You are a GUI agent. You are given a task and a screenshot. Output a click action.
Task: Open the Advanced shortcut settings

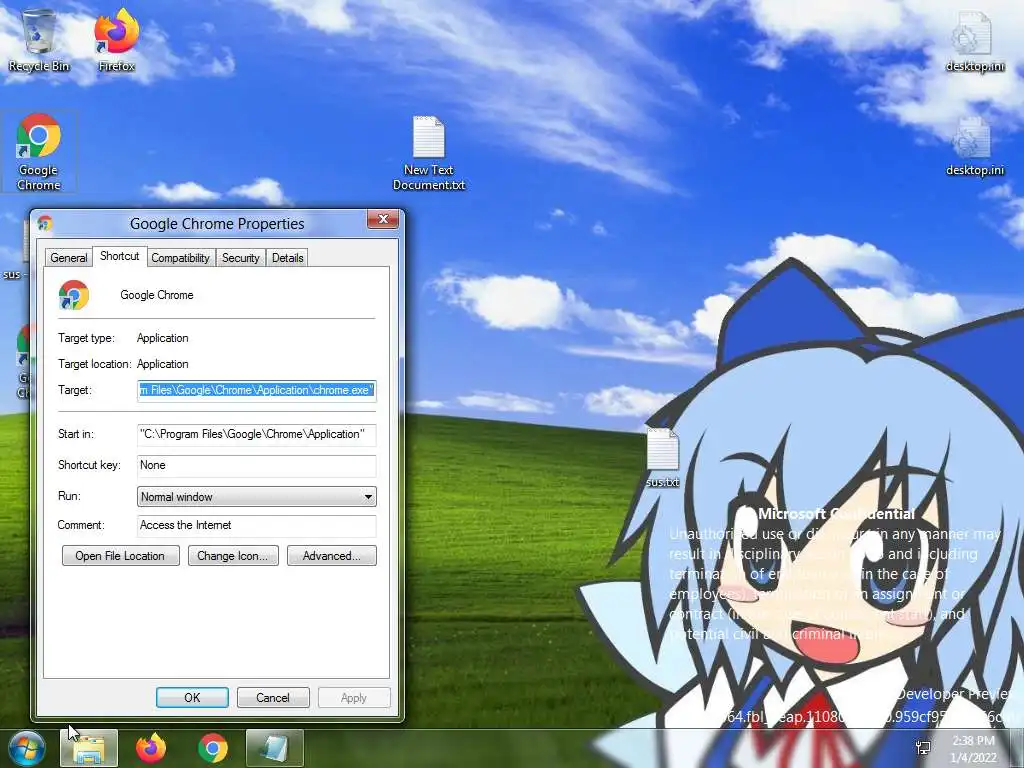point(332,556)
